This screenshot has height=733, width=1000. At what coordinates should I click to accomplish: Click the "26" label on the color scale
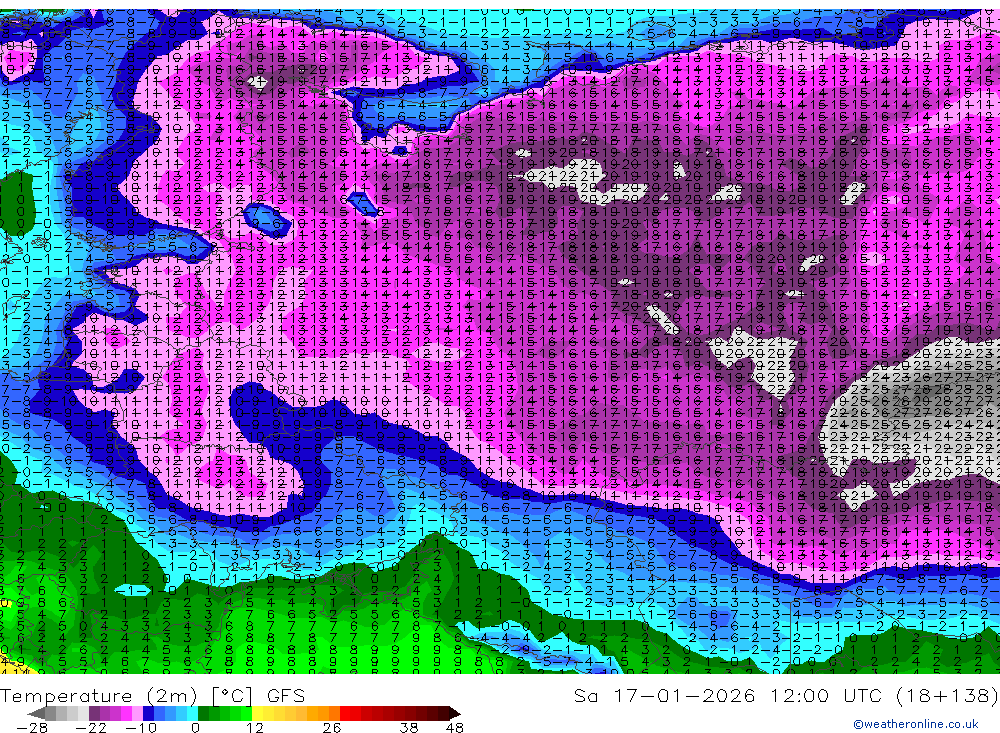click(x=331, y=728)
